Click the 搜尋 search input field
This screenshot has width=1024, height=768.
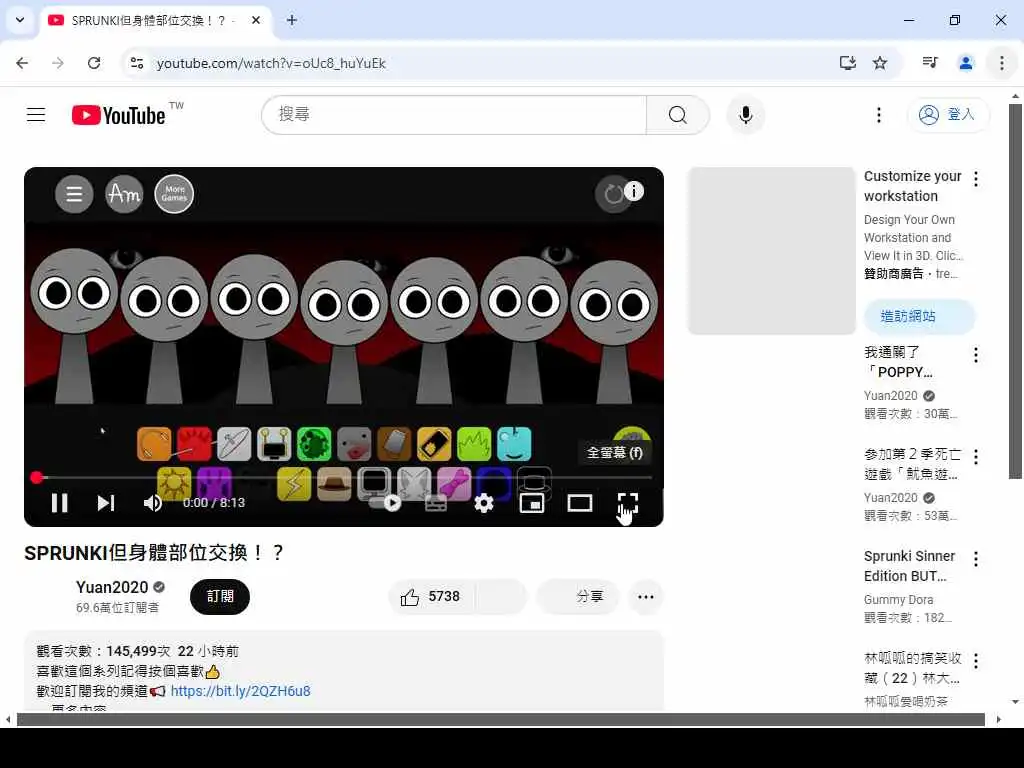click(x=454, y=115)
